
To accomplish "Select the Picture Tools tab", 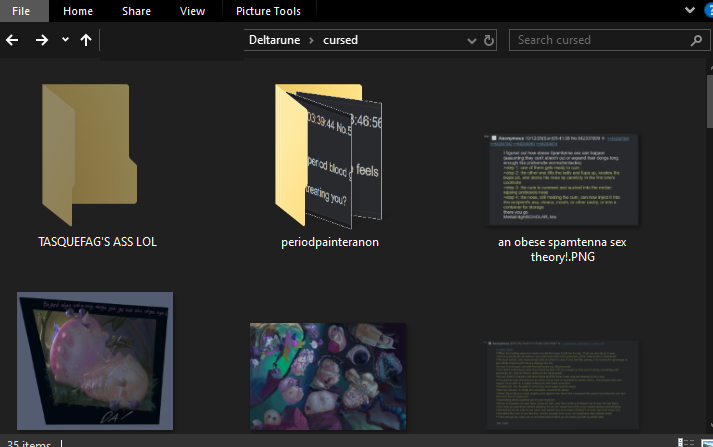I will click(267, 11).
